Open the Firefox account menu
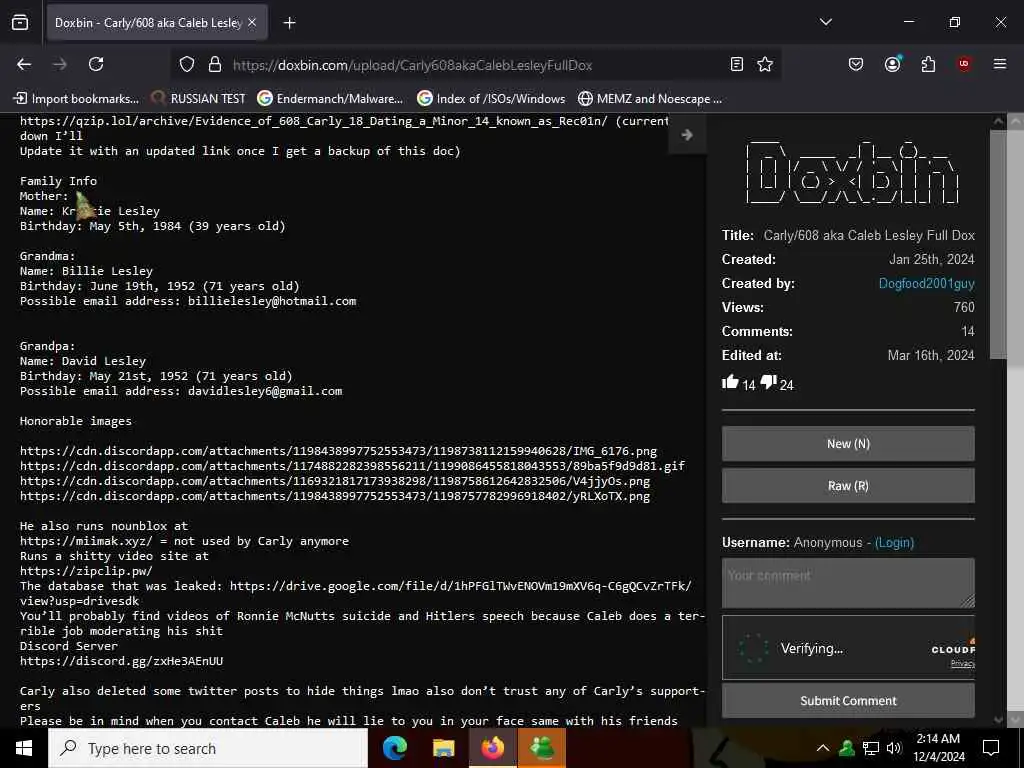The image size is (1024, 768). click(x=893, y=64)
